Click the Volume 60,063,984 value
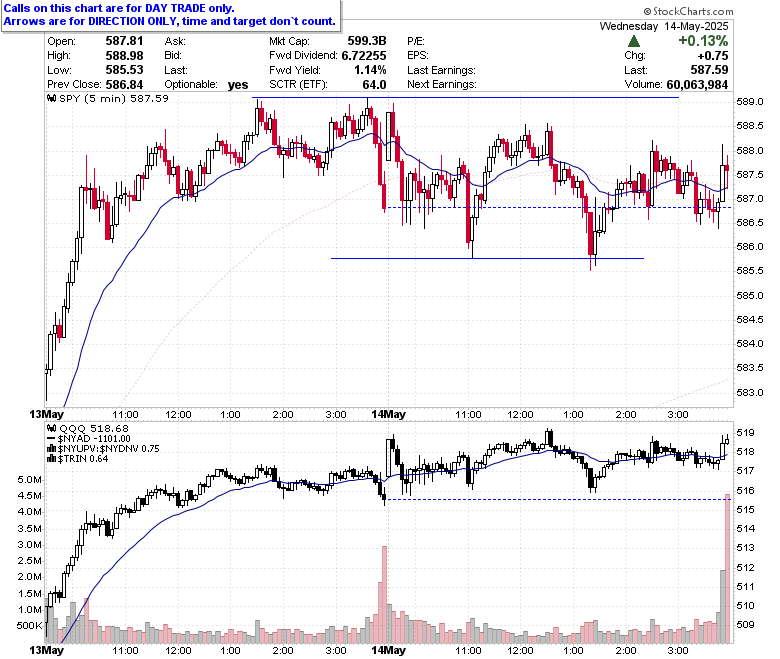Image resolution: width=780 pixels, height=659 pixels. coord(696,85)
